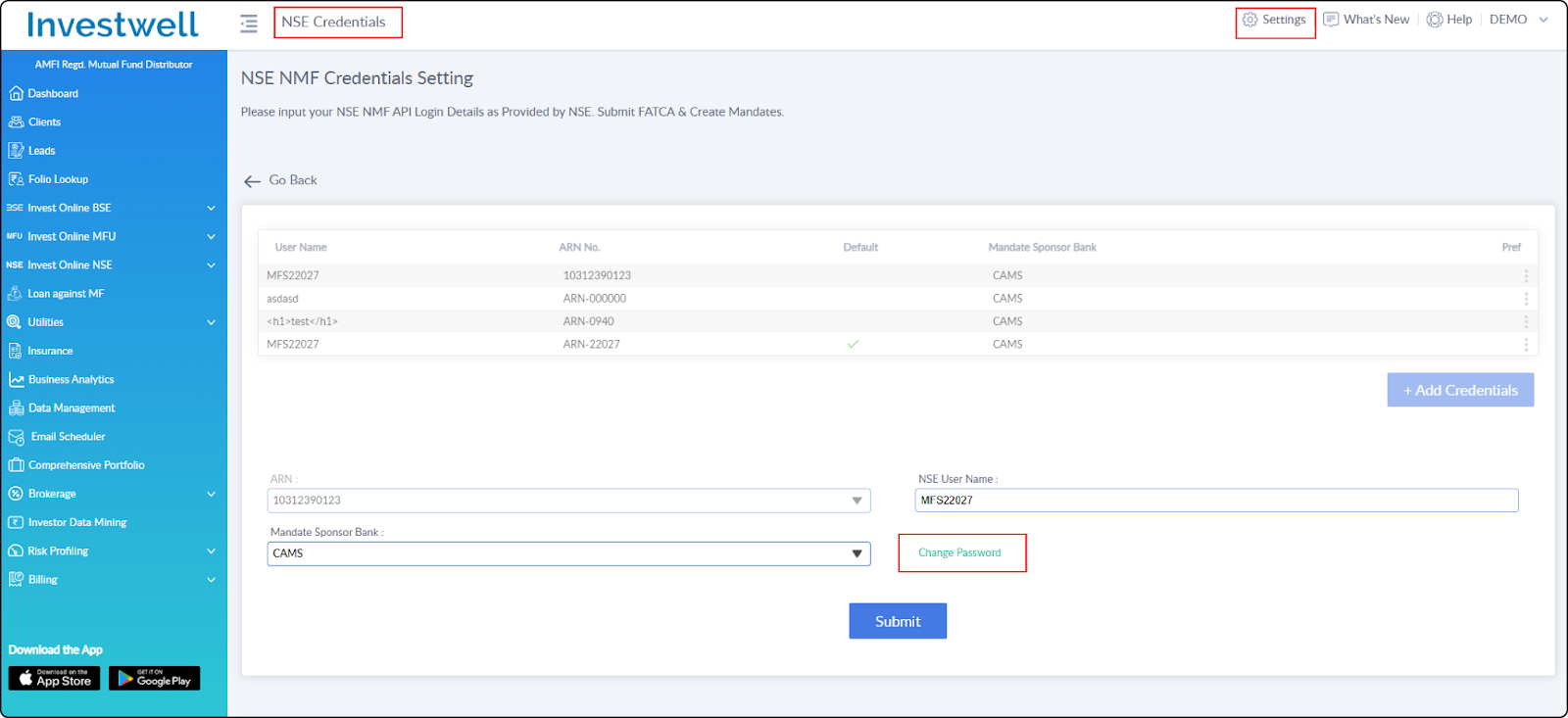Select the asdasd user name cell
1568x718 pixels.
(x=282, y=299)
